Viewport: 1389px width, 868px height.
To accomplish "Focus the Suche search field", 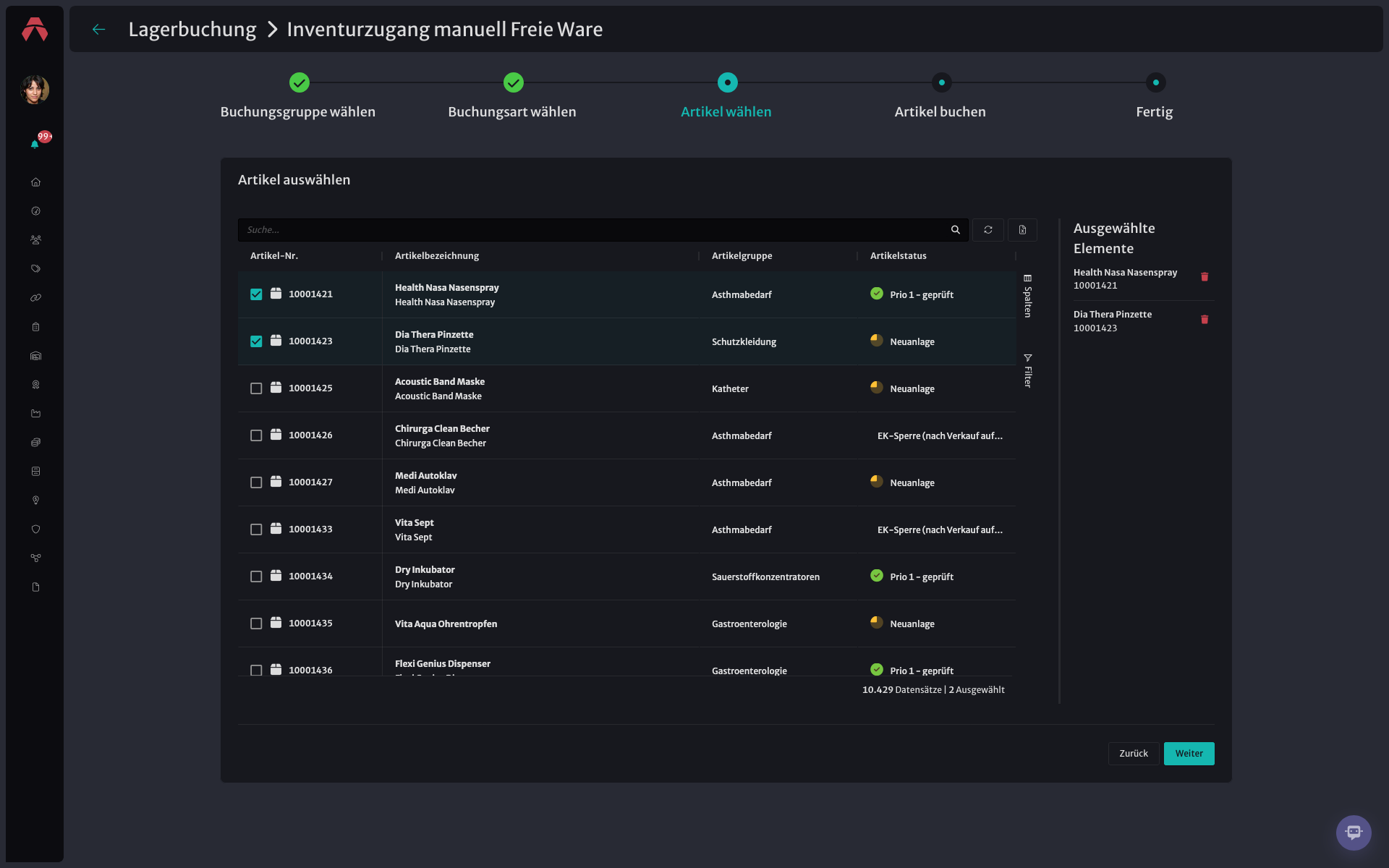I will coord(593,230).
